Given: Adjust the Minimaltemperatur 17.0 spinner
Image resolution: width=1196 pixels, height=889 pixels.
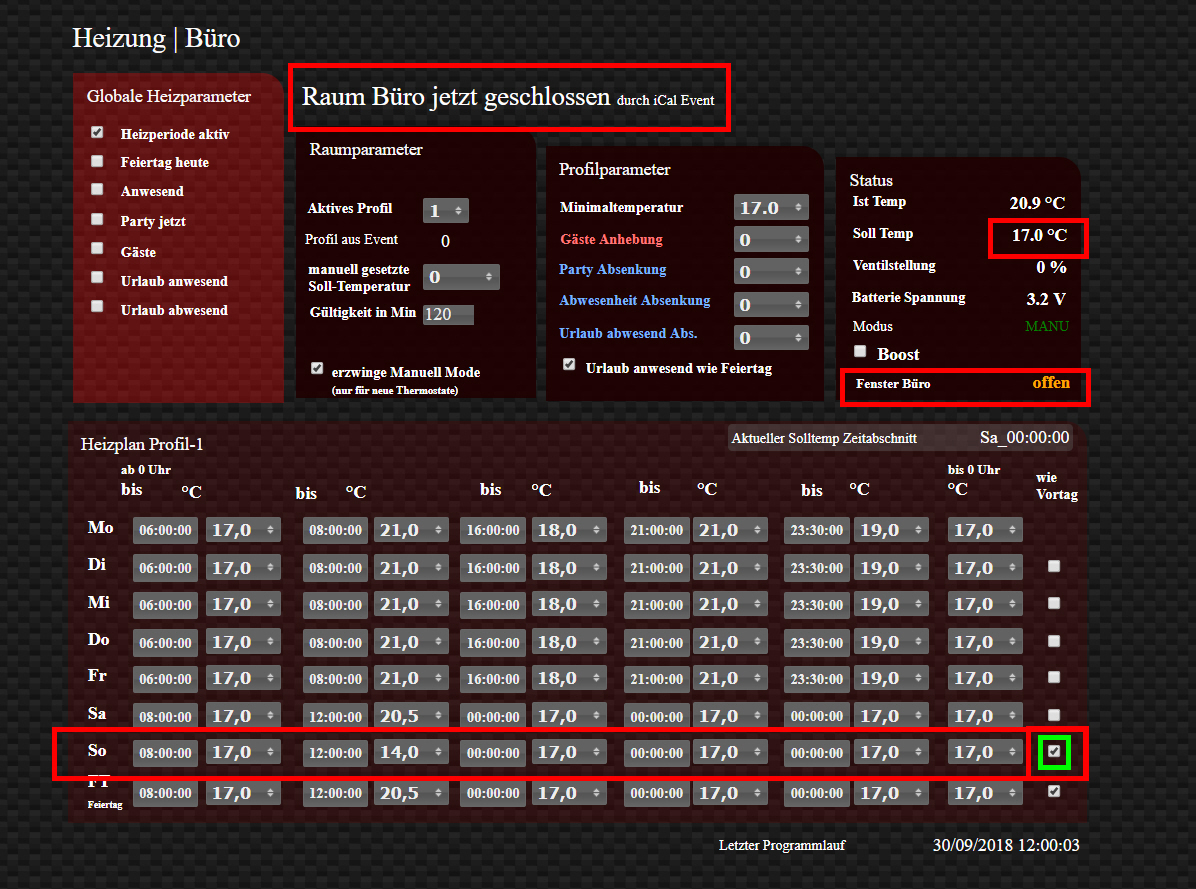Looking at the screenshot, I should 771,207.
